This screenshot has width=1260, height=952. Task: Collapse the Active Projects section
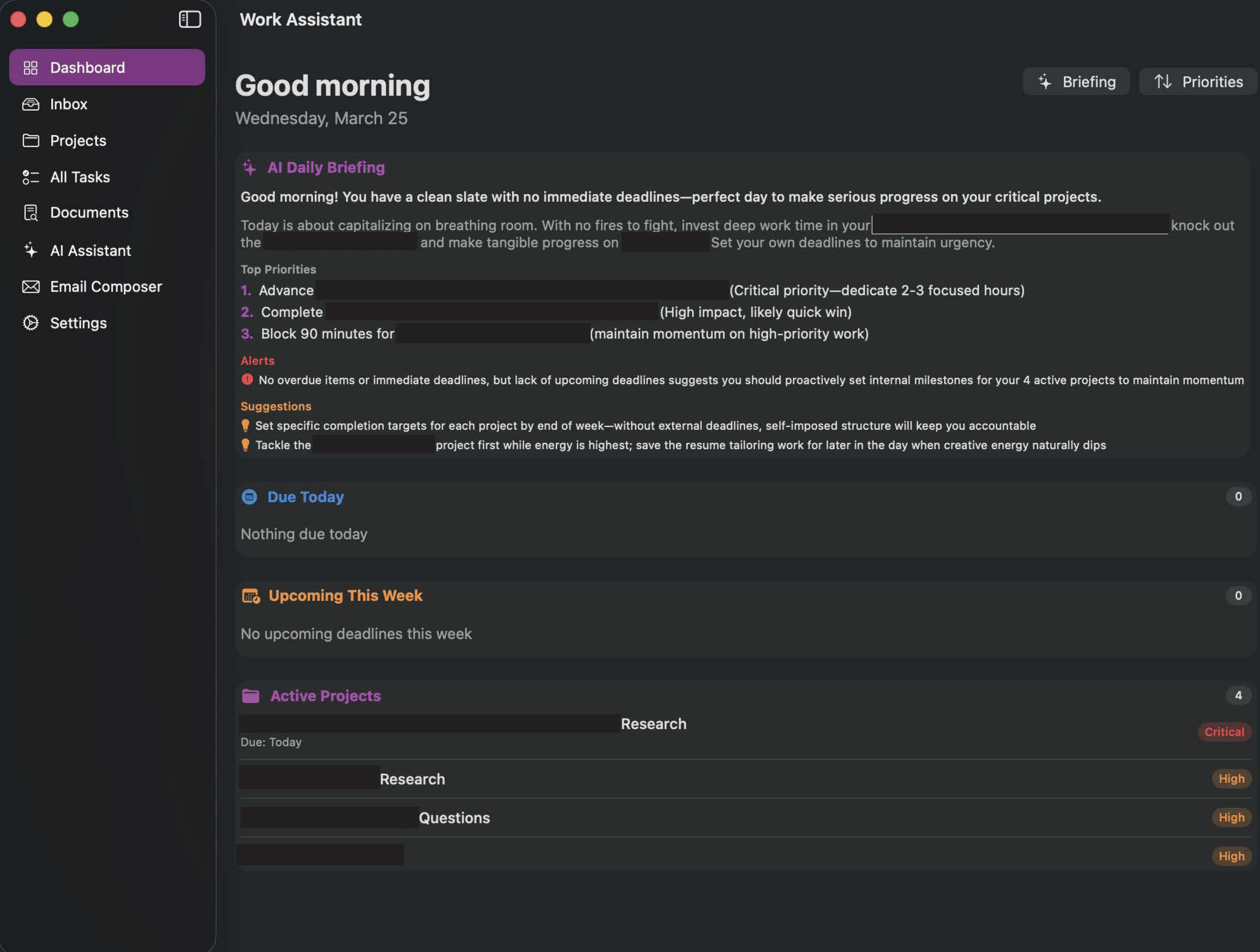point(325,695)
